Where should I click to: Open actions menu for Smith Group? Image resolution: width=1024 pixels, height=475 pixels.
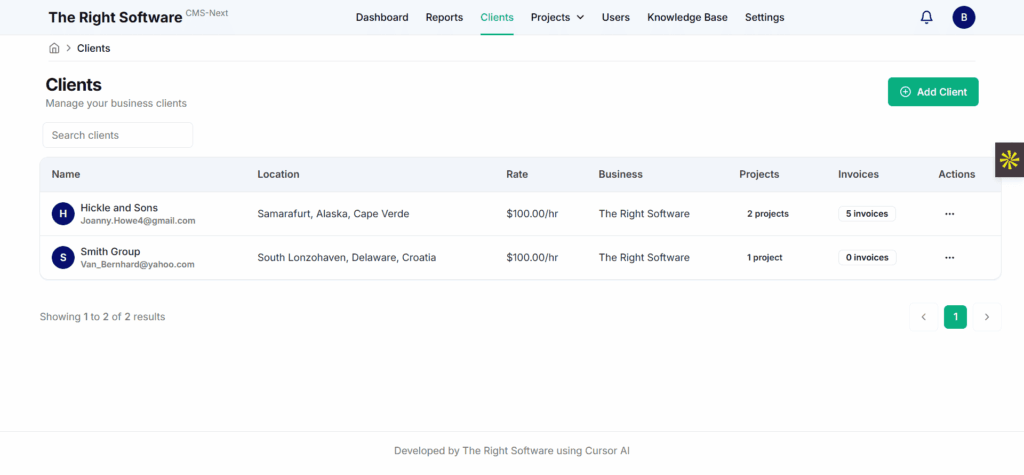point(950,257)
